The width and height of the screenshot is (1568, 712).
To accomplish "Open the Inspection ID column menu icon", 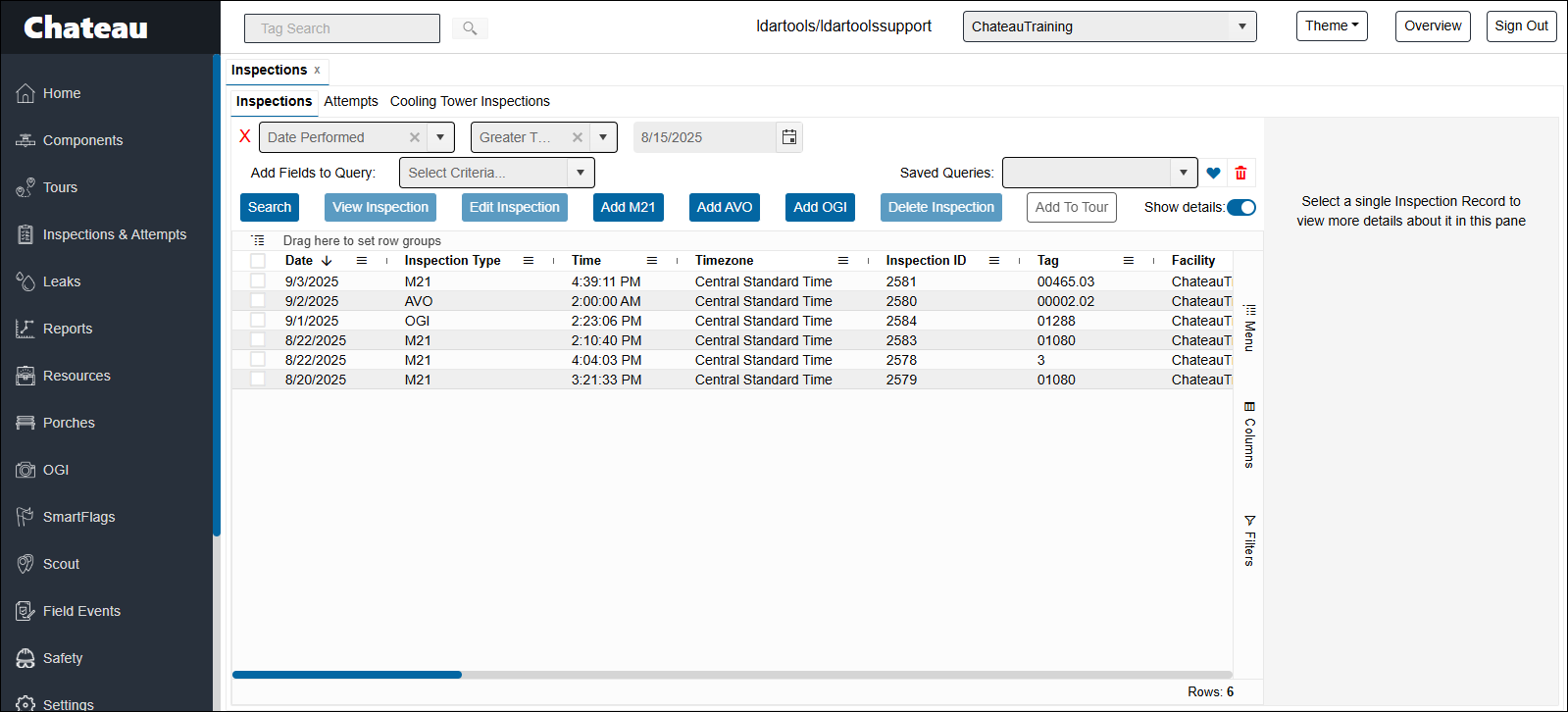I will [x=994, y=261].
